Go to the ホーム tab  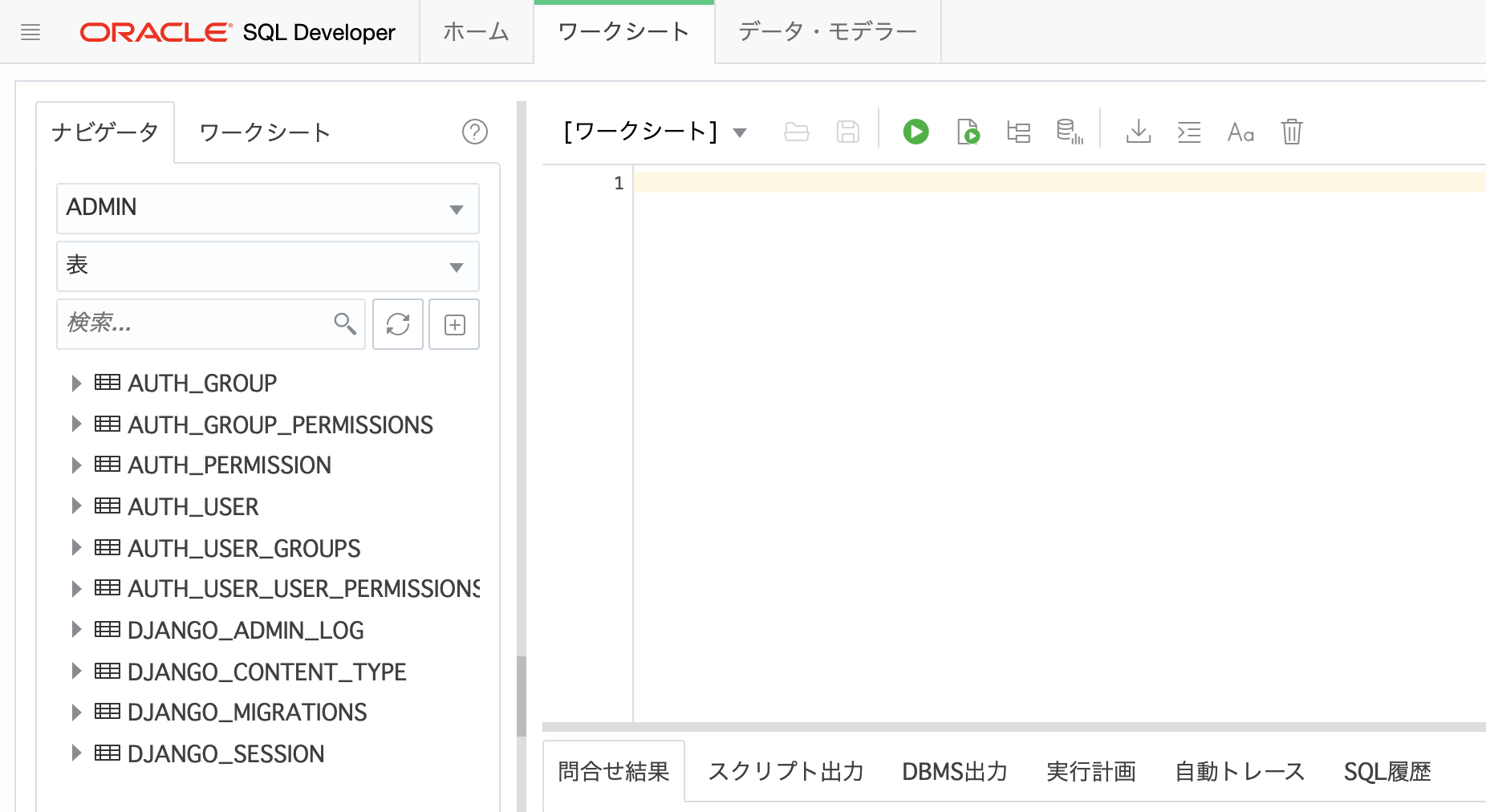(x=477, y=32)
